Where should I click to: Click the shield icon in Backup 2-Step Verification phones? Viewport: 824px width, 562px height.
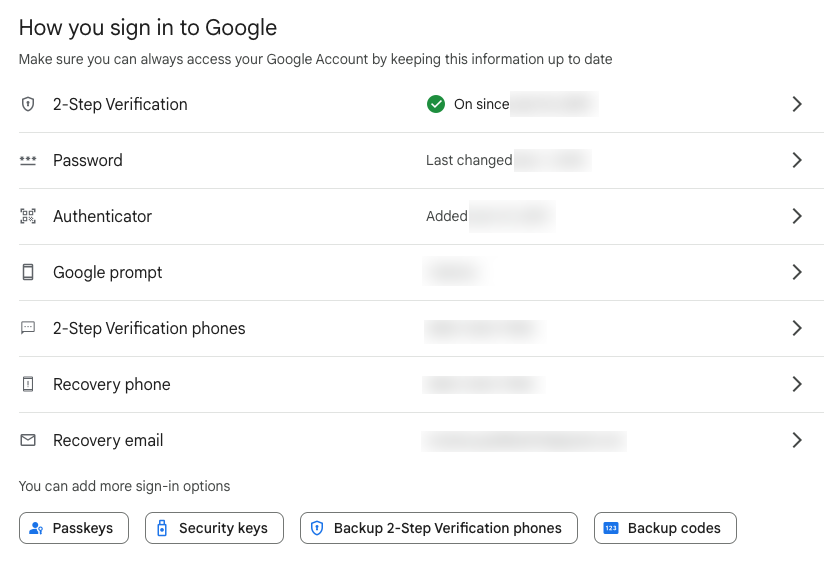click(317, 528)
